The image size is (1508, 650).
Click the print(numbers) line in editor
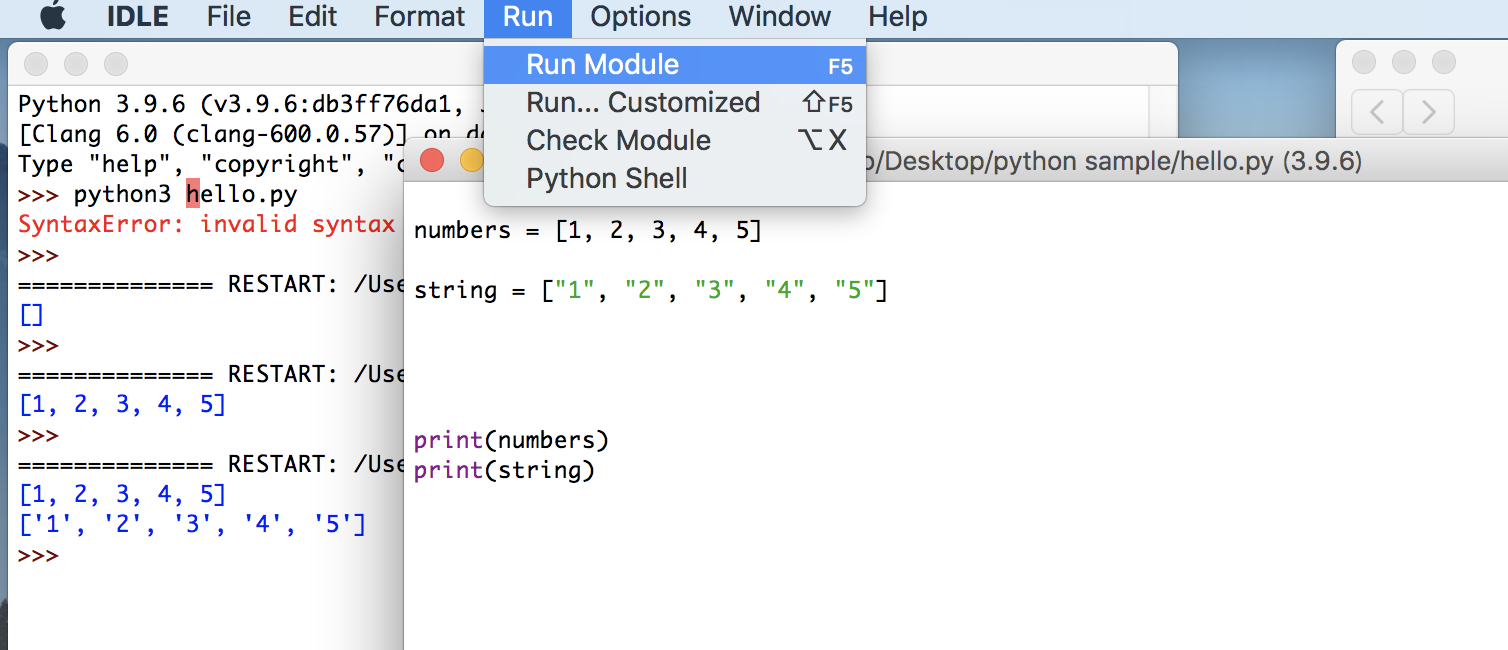click(x=511, y=440)
